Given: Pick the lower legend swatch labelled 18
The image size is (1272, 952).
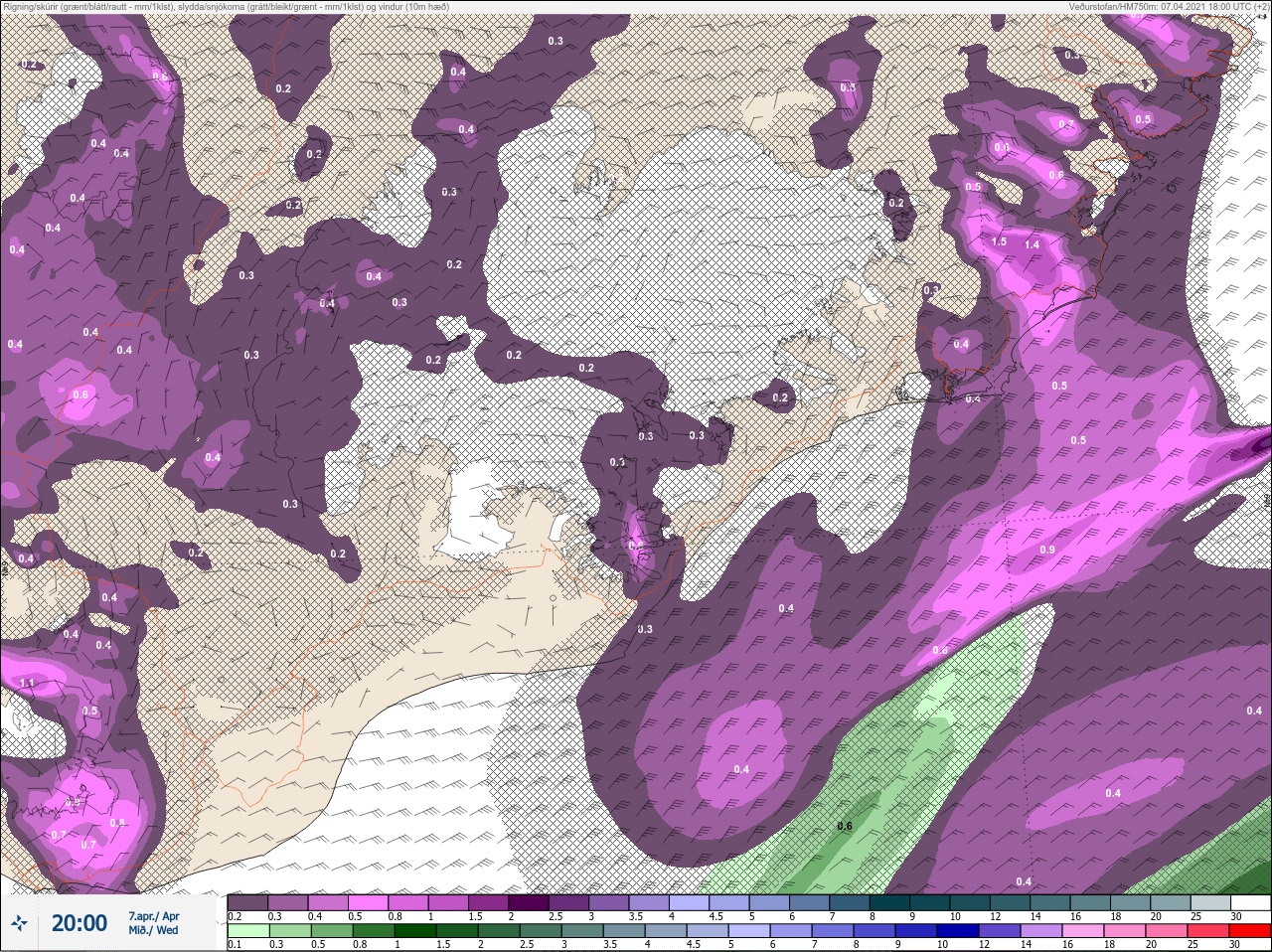Looking at the screenshot, I should [x=1125, y=930].
